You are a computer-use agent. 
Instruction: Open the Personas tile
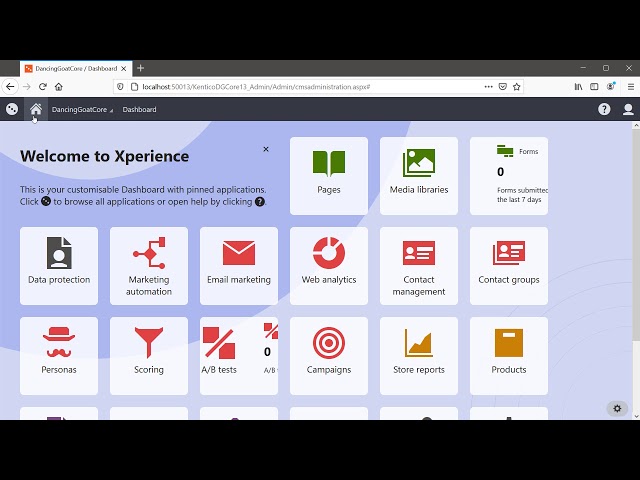pyautogui.click(x=59, y=356)
